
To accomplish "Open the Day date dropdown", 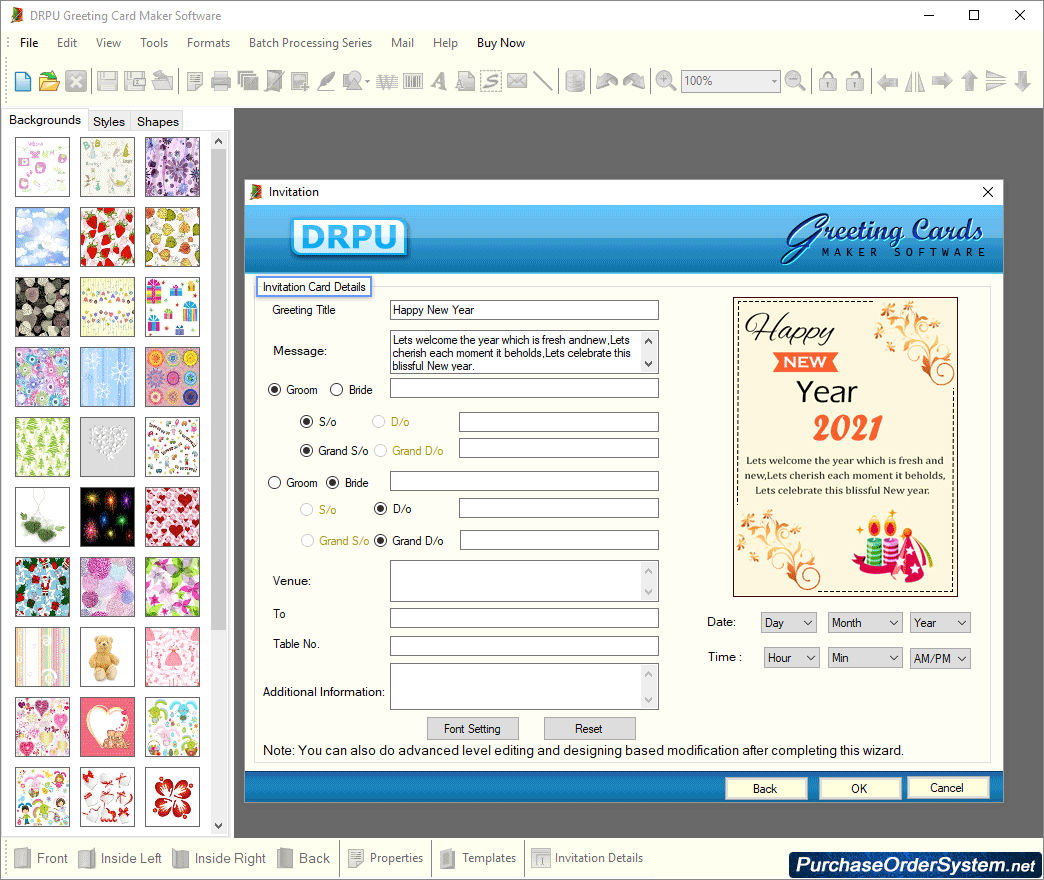I will 790,622.
